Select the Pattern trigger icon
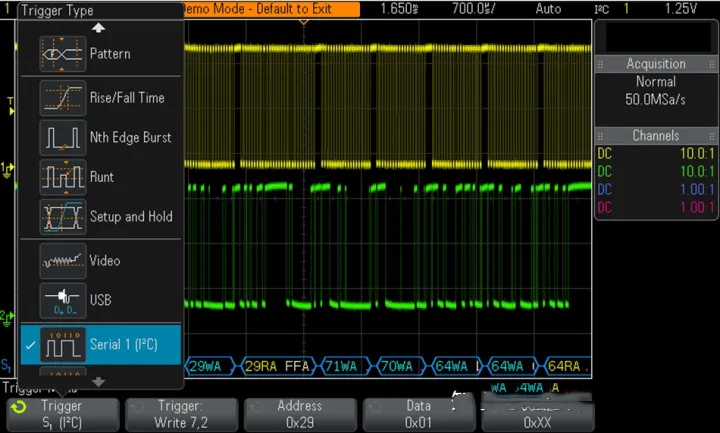This screenshot has width=720, height=433. pos(62,53)
